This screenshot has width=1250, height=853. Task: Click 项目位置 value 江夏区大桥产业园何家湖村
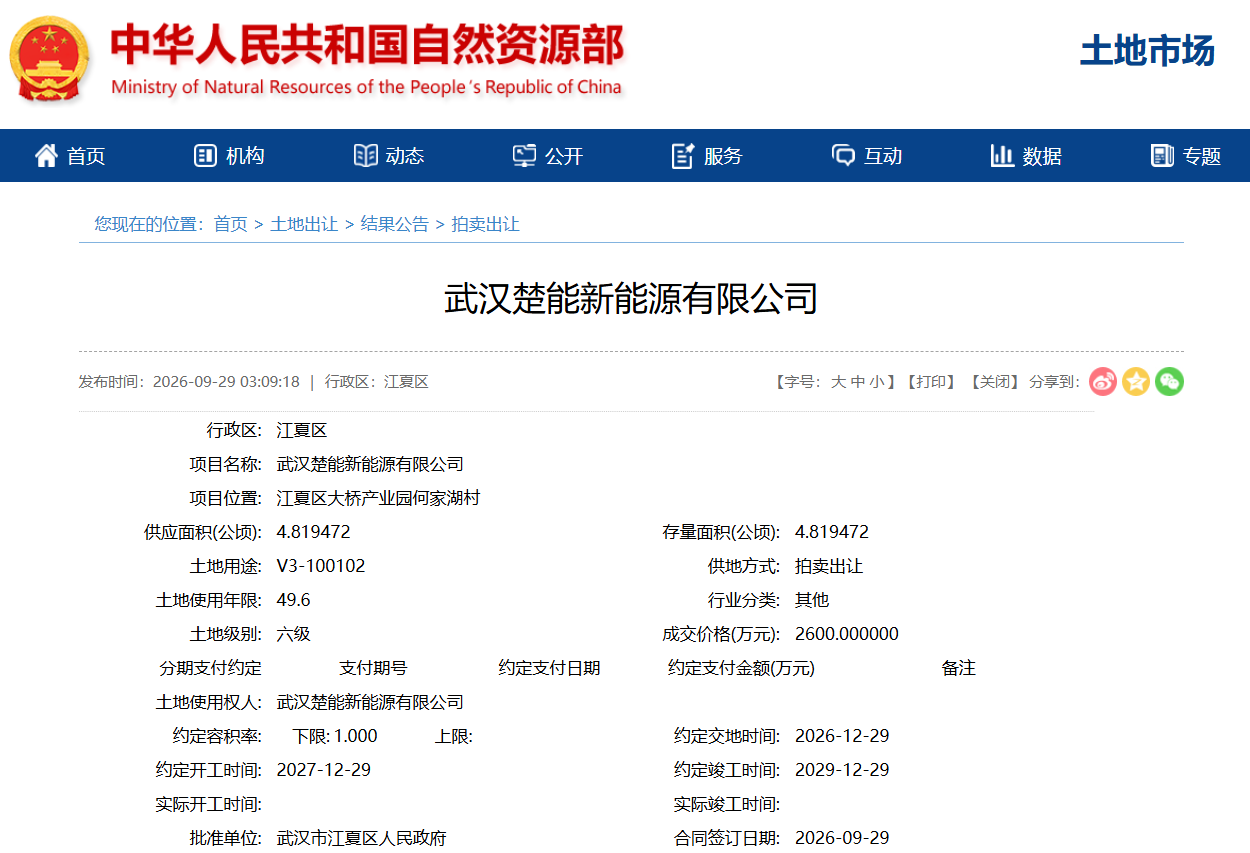[378, 498]
